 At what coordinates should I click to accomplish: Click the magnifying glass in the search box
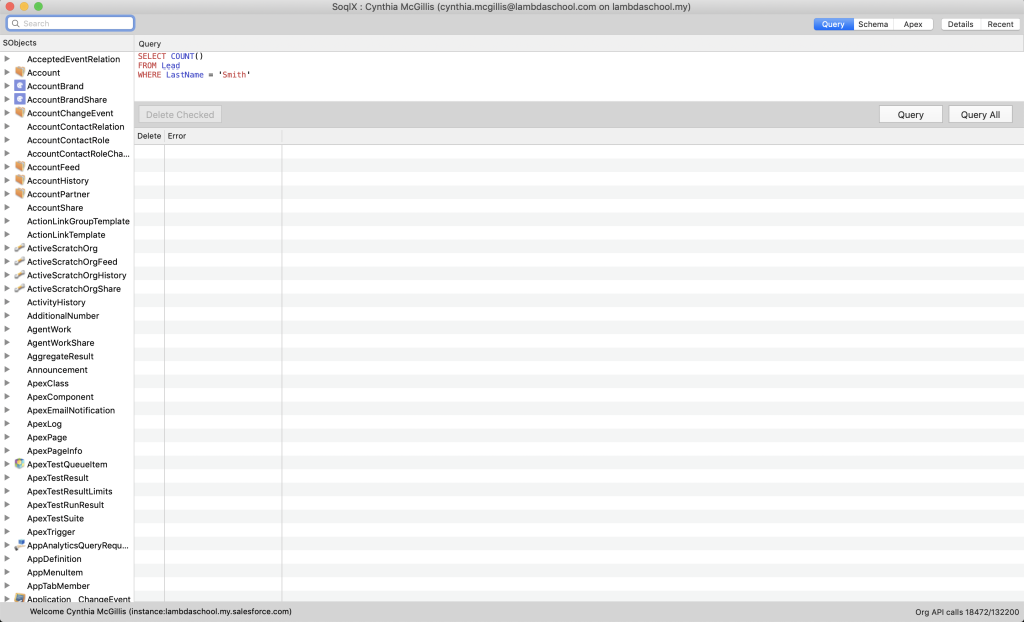16,23
